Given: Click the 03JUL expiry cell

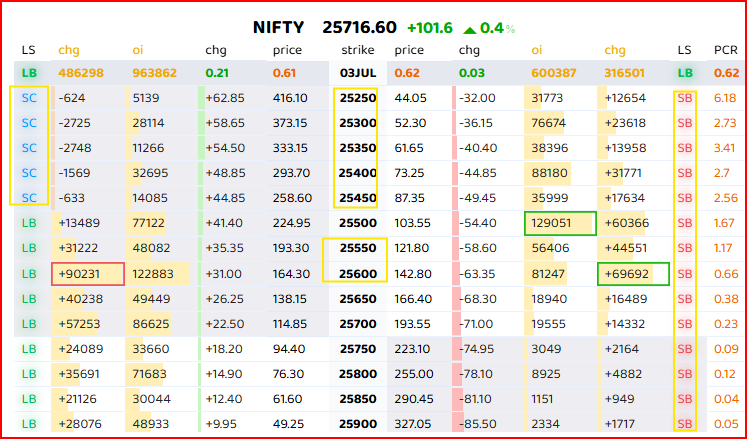Looking at the screenshot, I should [358, 73].
